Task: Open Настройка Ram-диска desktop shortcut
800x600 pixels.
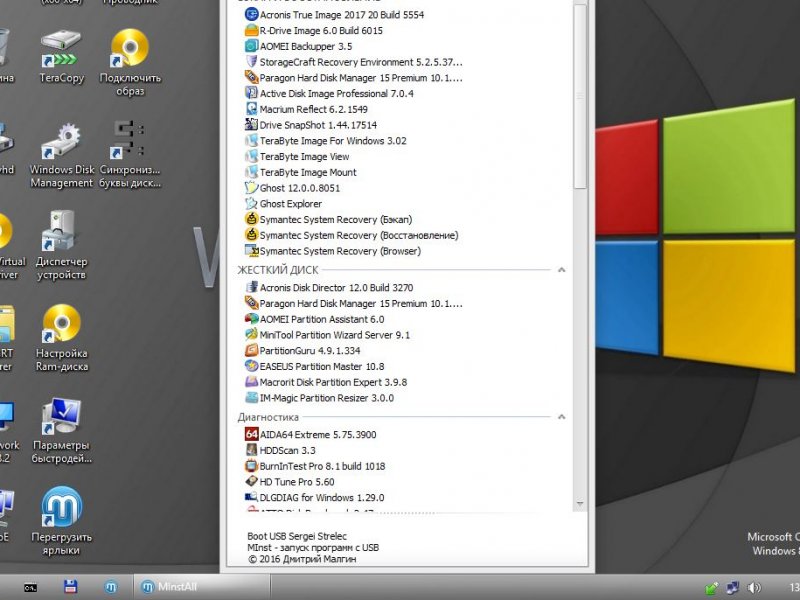Action: click(x=61, y=338)
